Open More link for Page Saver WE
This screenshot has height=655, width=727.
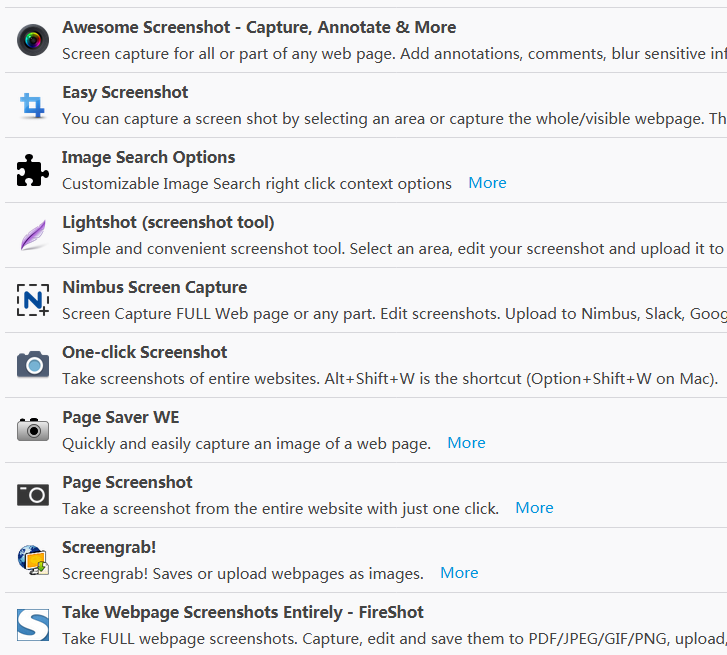(466, 443)
